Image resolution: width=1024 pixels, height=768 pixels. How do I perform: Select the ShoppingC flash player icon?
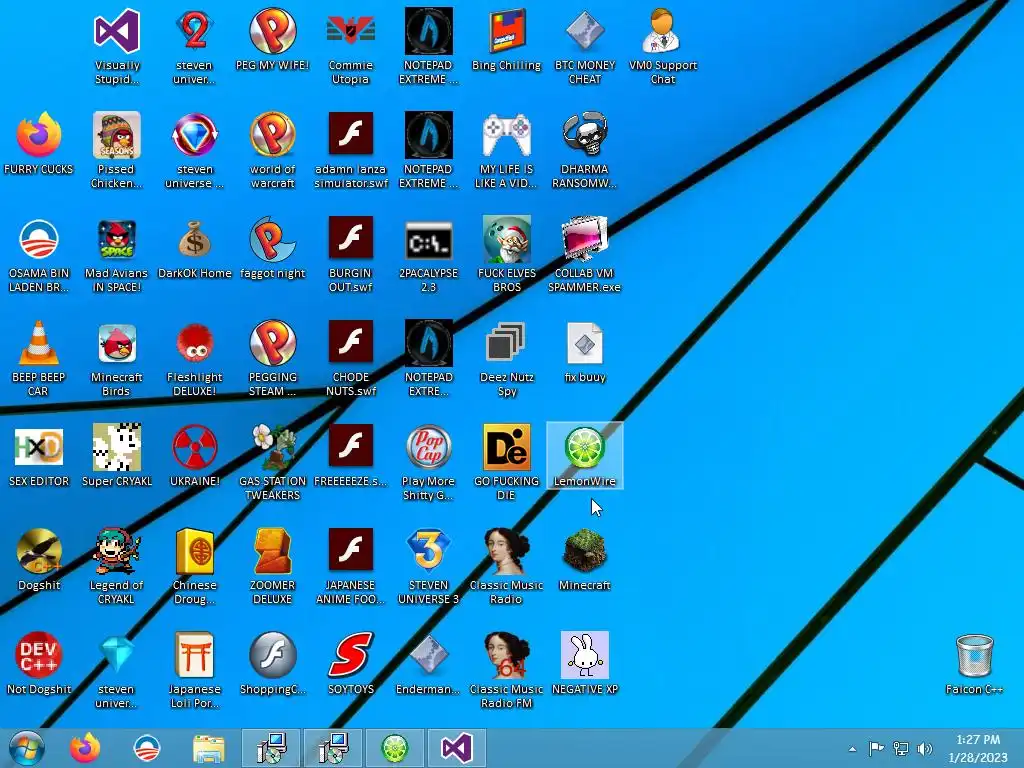[x=272, y=664]
